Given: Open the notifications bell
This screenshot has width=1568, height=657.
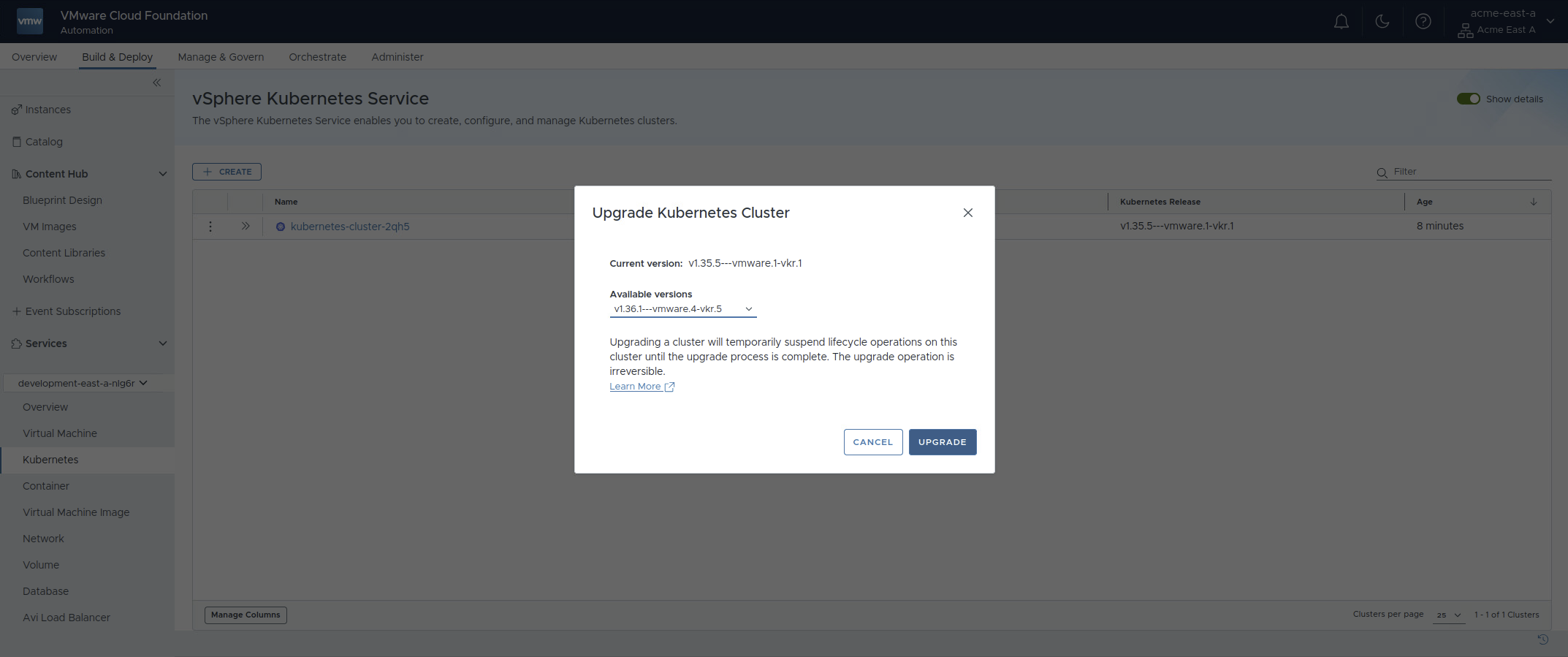Looking at the screenshot, I should click(x=1341, y=22).
